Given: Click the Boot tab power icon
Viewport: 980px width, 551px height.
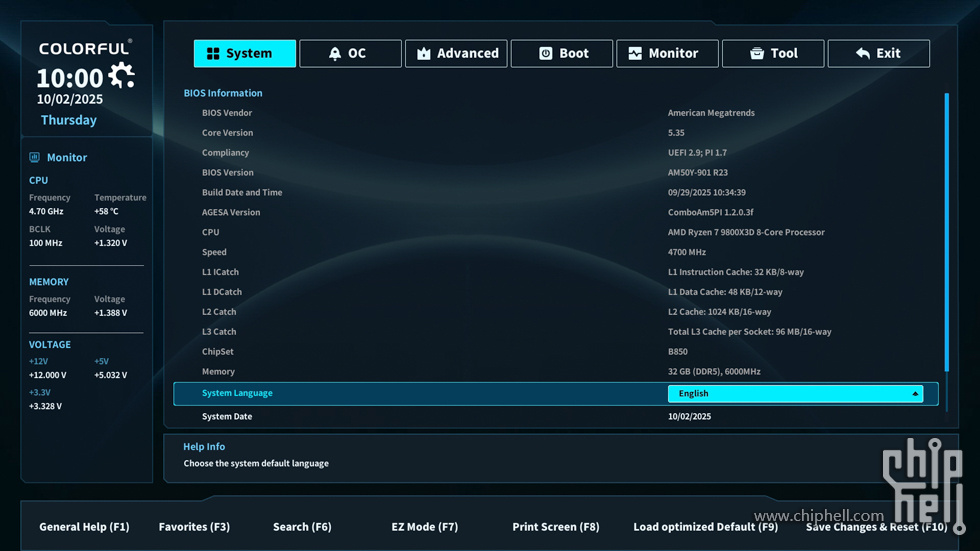Looking at the screenshot, I should 546,54.
